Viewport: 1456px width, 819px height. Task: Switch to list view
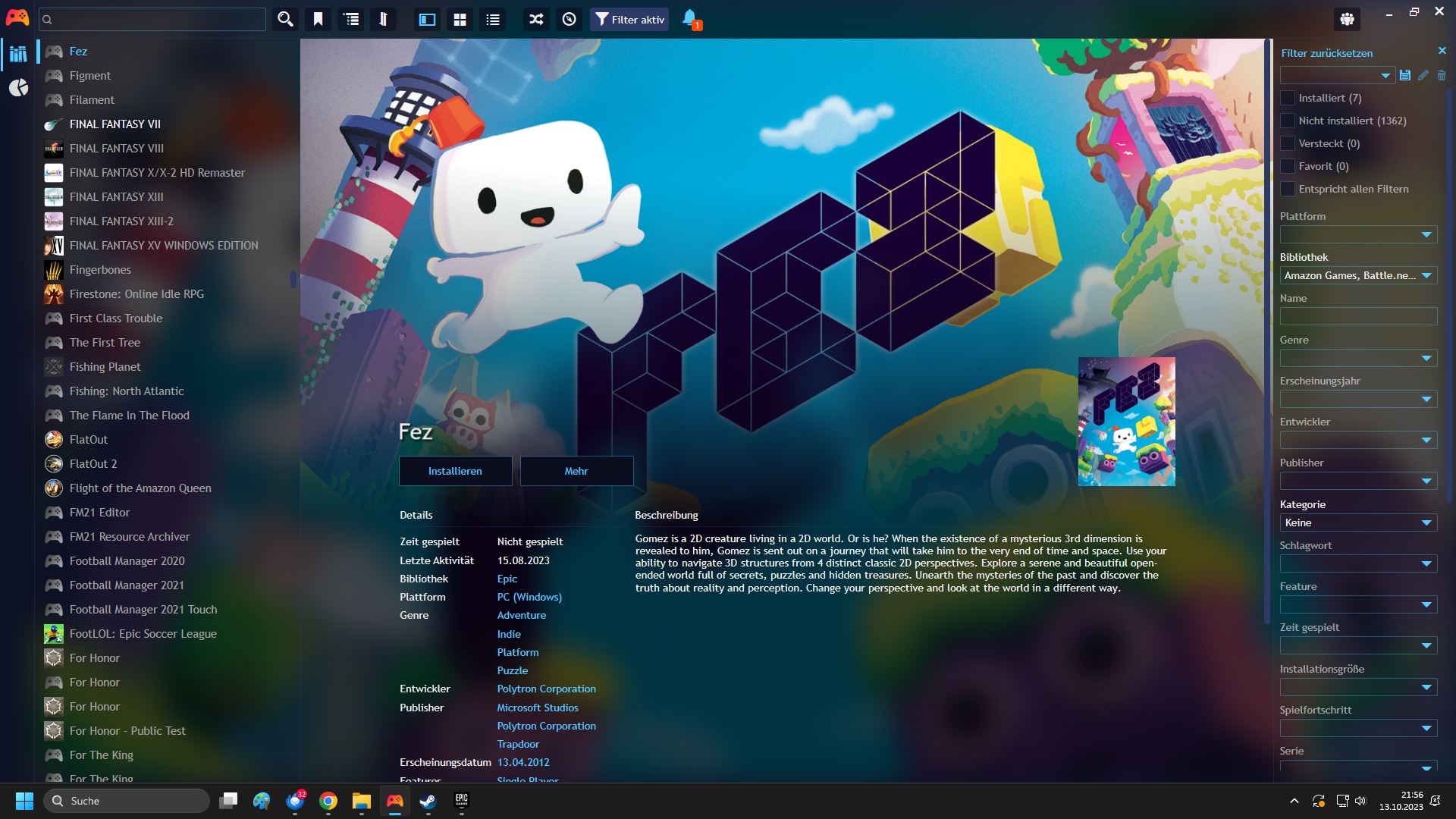point(492,19)
